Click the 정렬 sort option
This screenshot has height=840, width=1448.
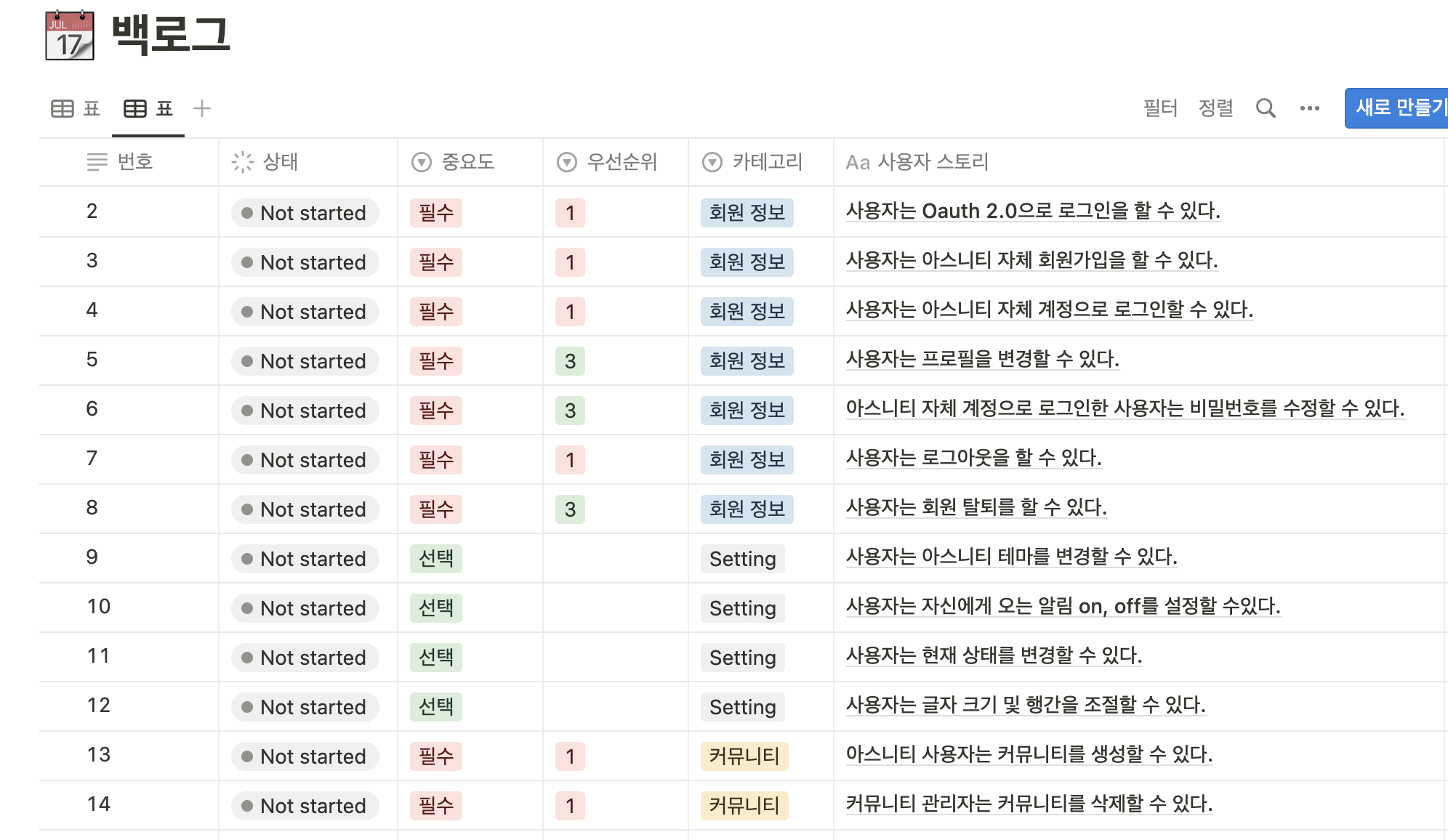(x=1215, y=108)
